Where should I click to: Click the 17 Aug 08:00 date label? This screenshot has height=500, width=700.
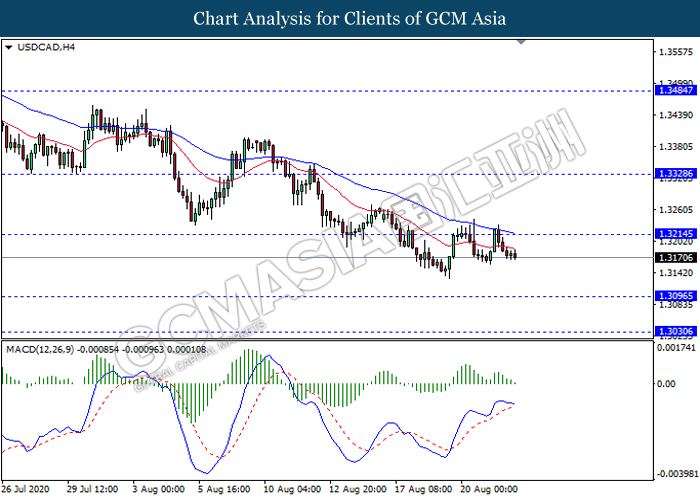(423, 489)
